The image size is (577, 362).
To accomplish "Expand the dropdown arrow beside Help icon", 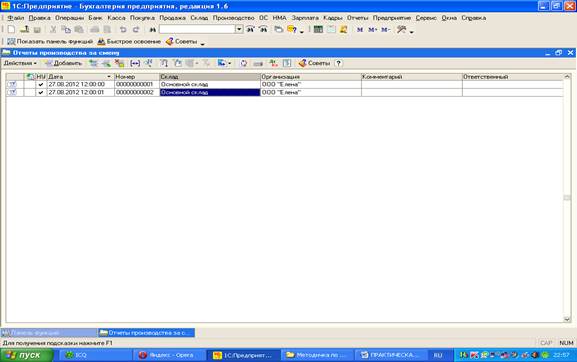I will tap(302, 32).
